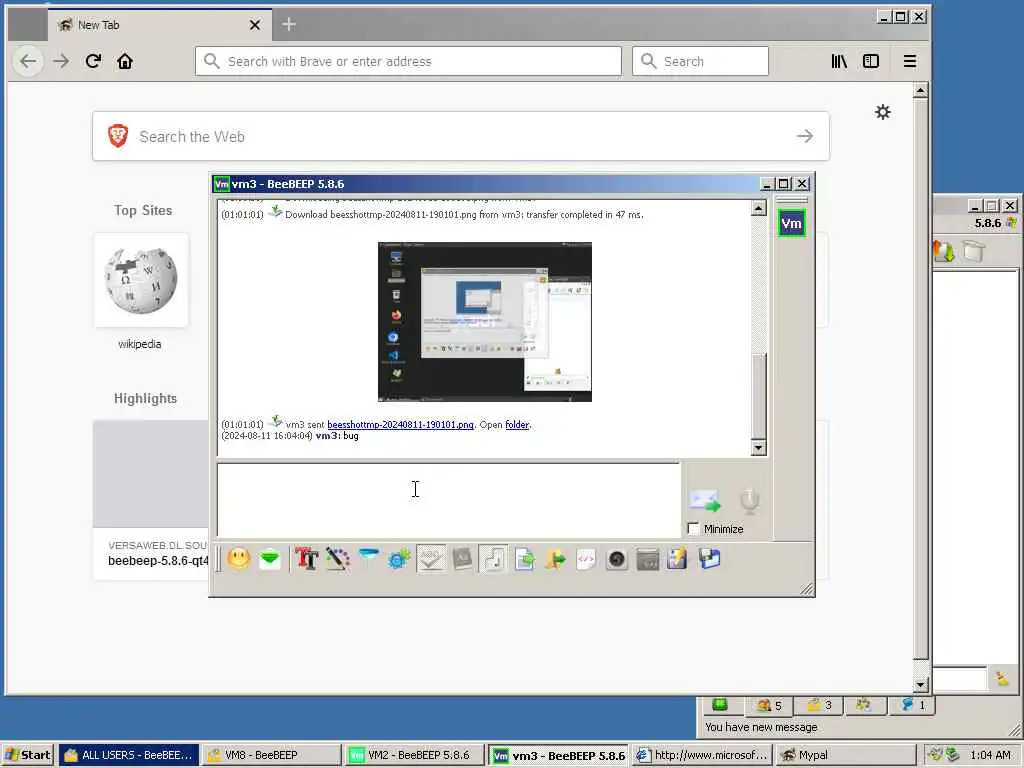Viewport: 1024px width, 768px height.
Task: Click the blue filter funnel icon
Action: click(x=369, y=558)
